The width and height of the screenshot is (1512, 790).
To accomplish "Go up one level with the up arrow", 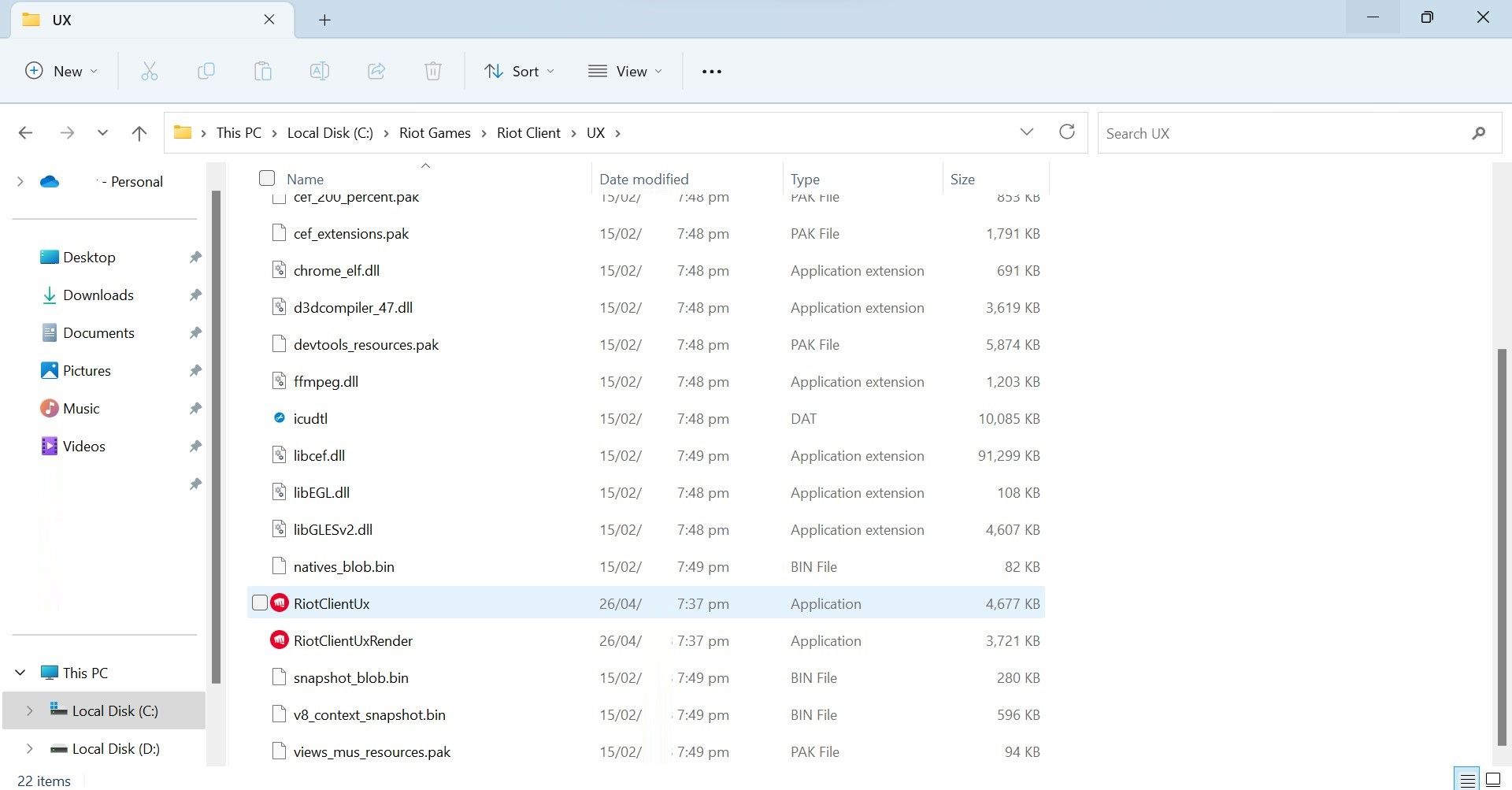I will click(139, 133).
